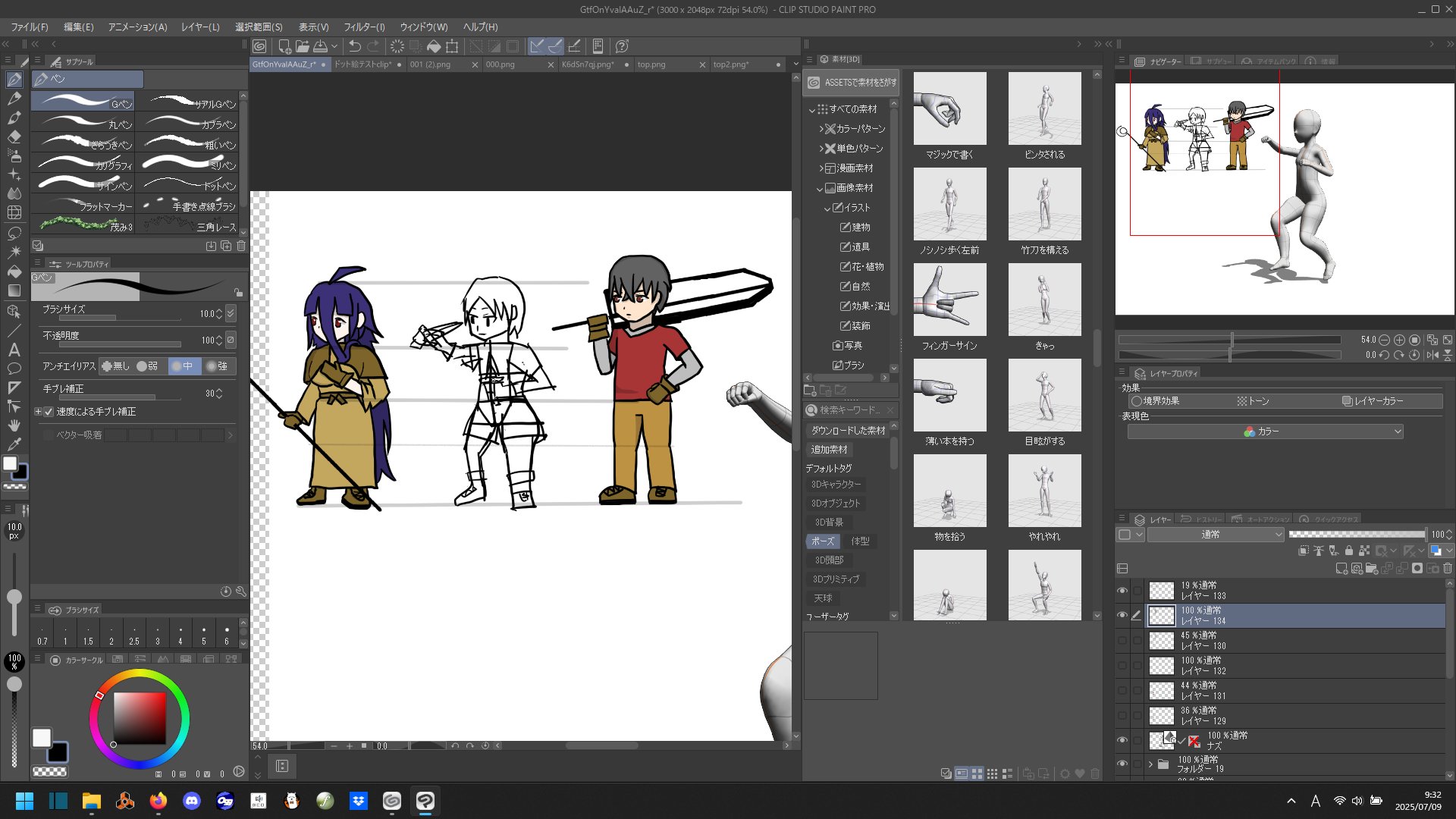
Task: Open the ファイル(F) menu
Action: (x=30, y=27)
